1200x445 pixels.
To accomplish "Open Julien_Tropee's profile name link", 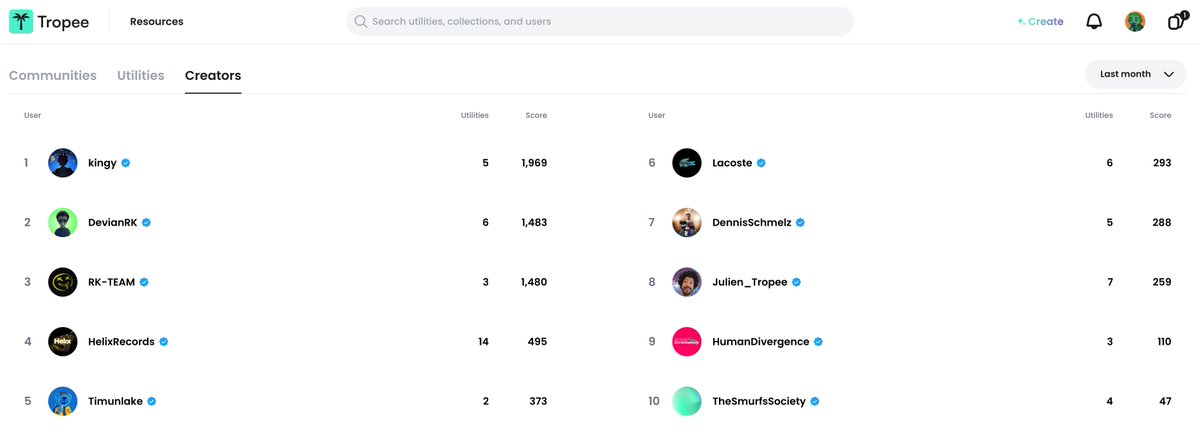I will click(x=750, y=282).
